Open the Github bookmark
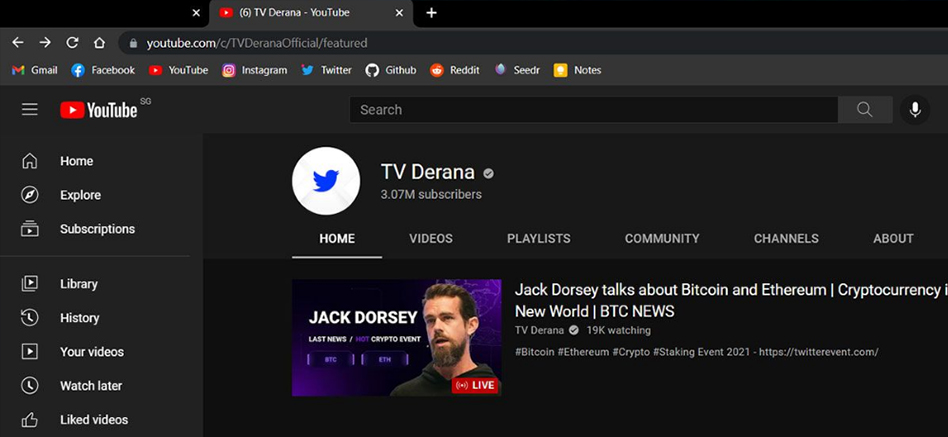The width and height of the screenshot is (948, 437). [391, 70]
